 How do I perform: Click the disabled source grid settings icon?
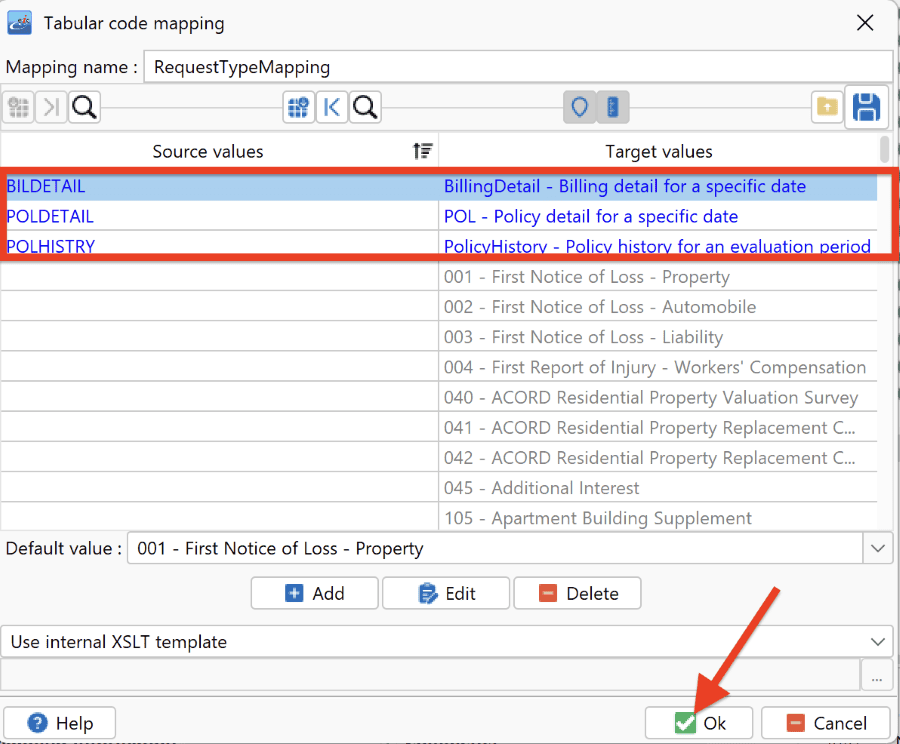[x=18, y=107]
